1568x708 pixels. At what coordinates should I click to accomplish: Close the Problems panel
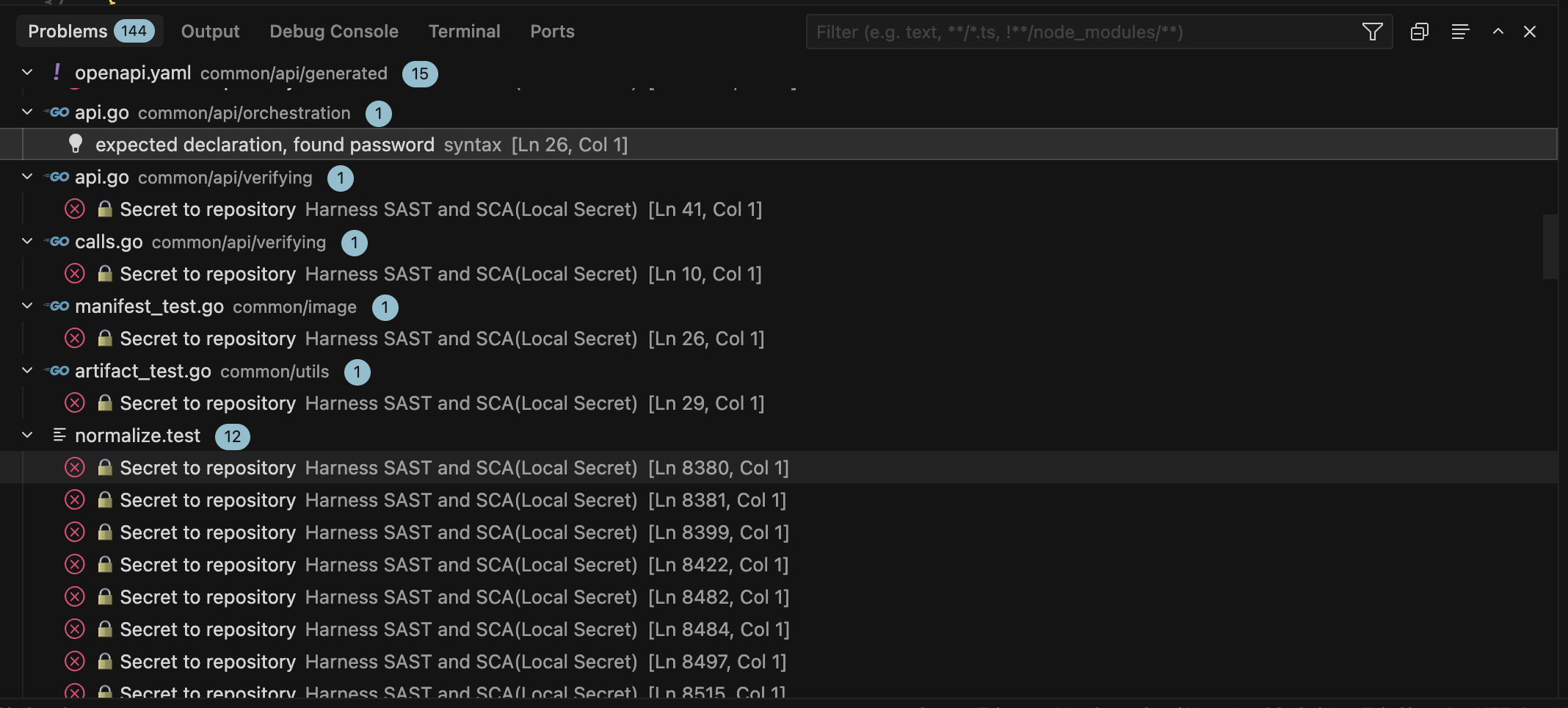(1530, 32)
